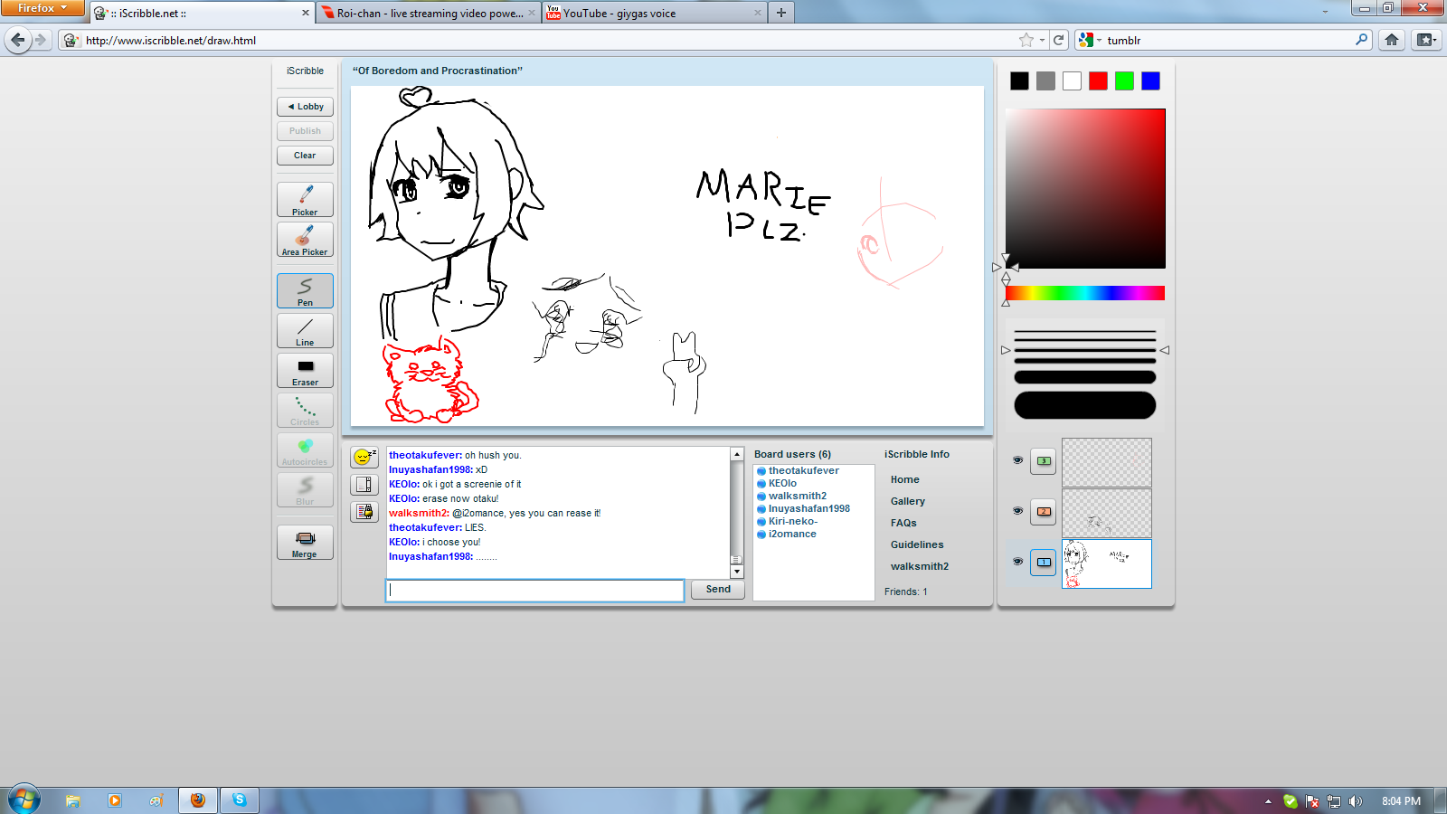The height and width of the screenshot is (814, 1456).
Task: Open Skype from the taskbar
Action: tap(240, 800)
